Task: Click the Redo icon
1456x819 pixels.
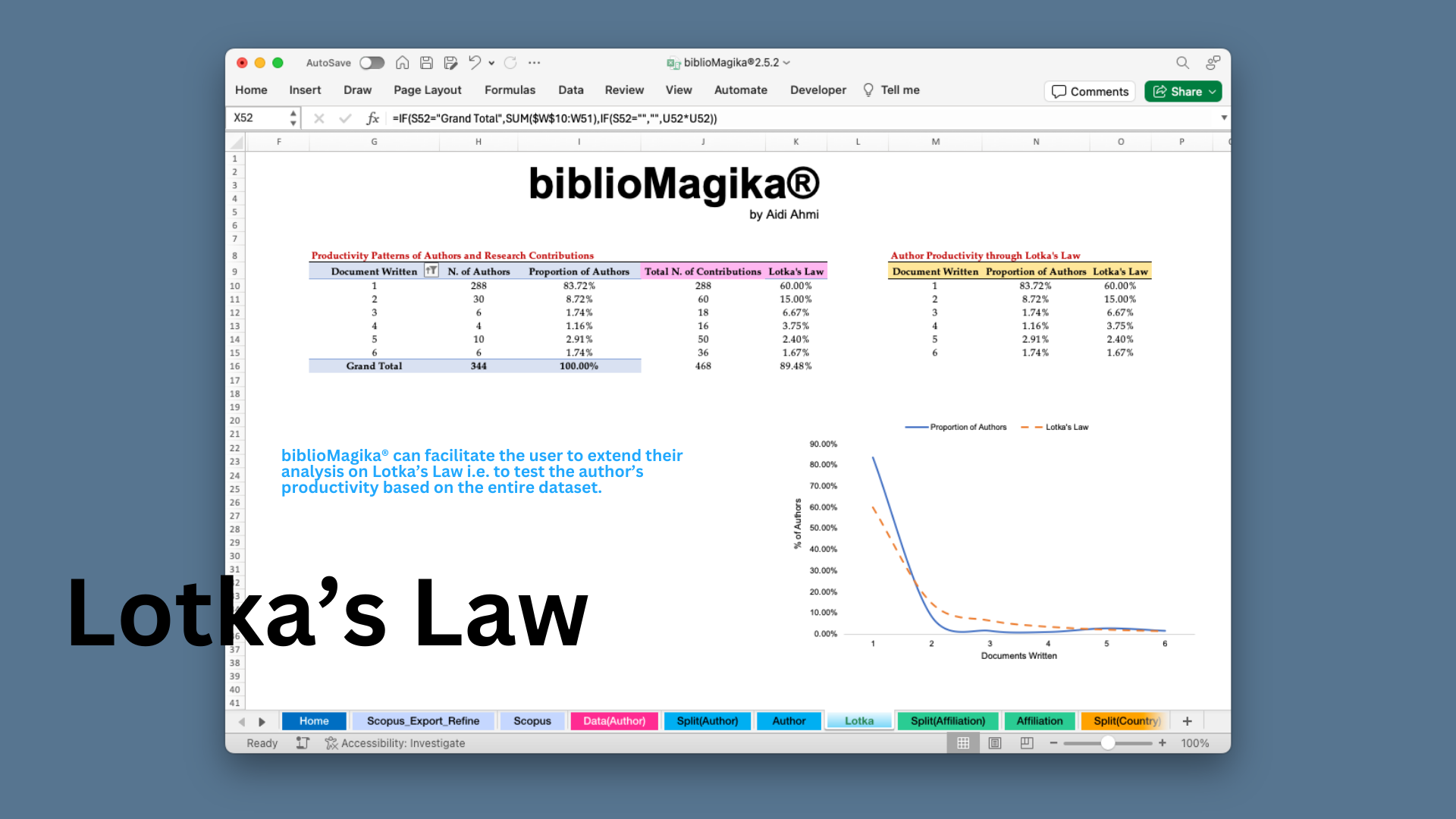Action: tap(510, 63)
